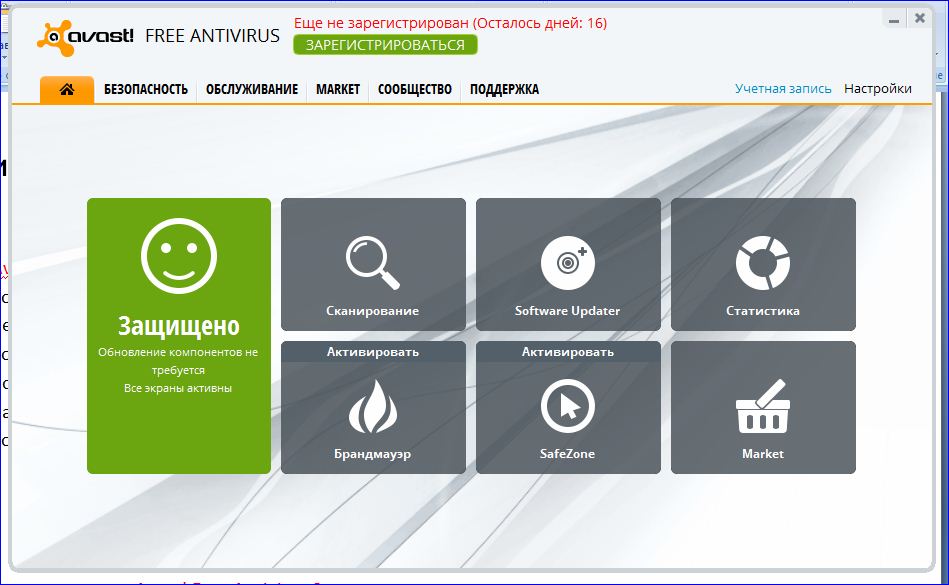
Task: Click the Статистика tile label
Action: tap(763, 311)
